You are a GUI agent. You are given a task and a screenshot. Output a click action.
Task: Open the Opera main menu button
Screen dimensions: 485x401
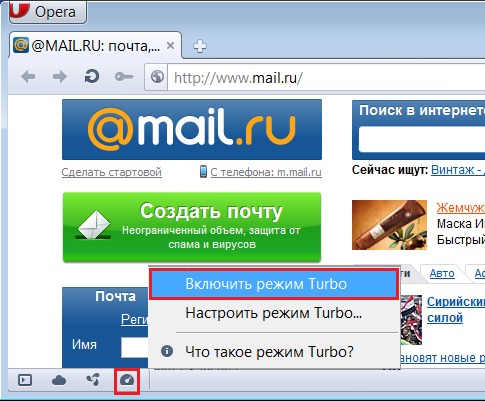click(x=48, y=12)
